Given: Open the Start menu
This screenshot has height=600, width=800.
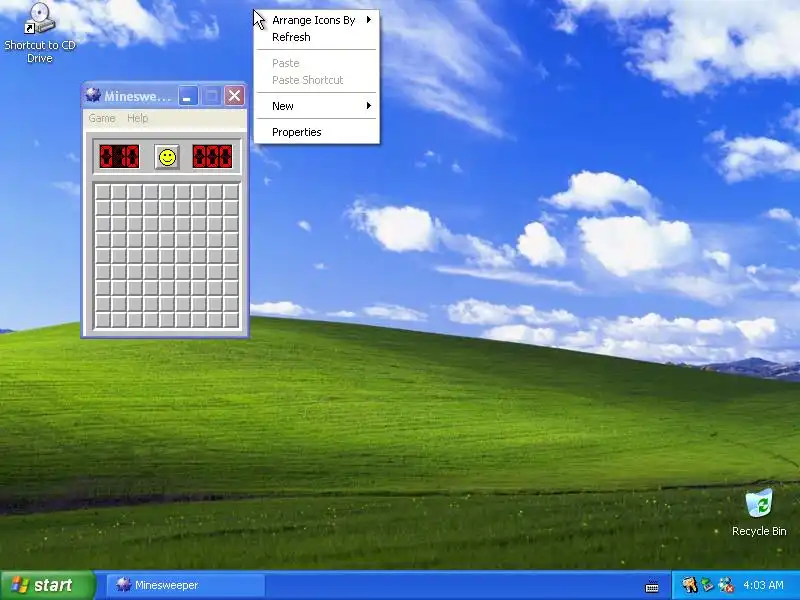Looking at the screenshot, I should (x=47, y=585).
